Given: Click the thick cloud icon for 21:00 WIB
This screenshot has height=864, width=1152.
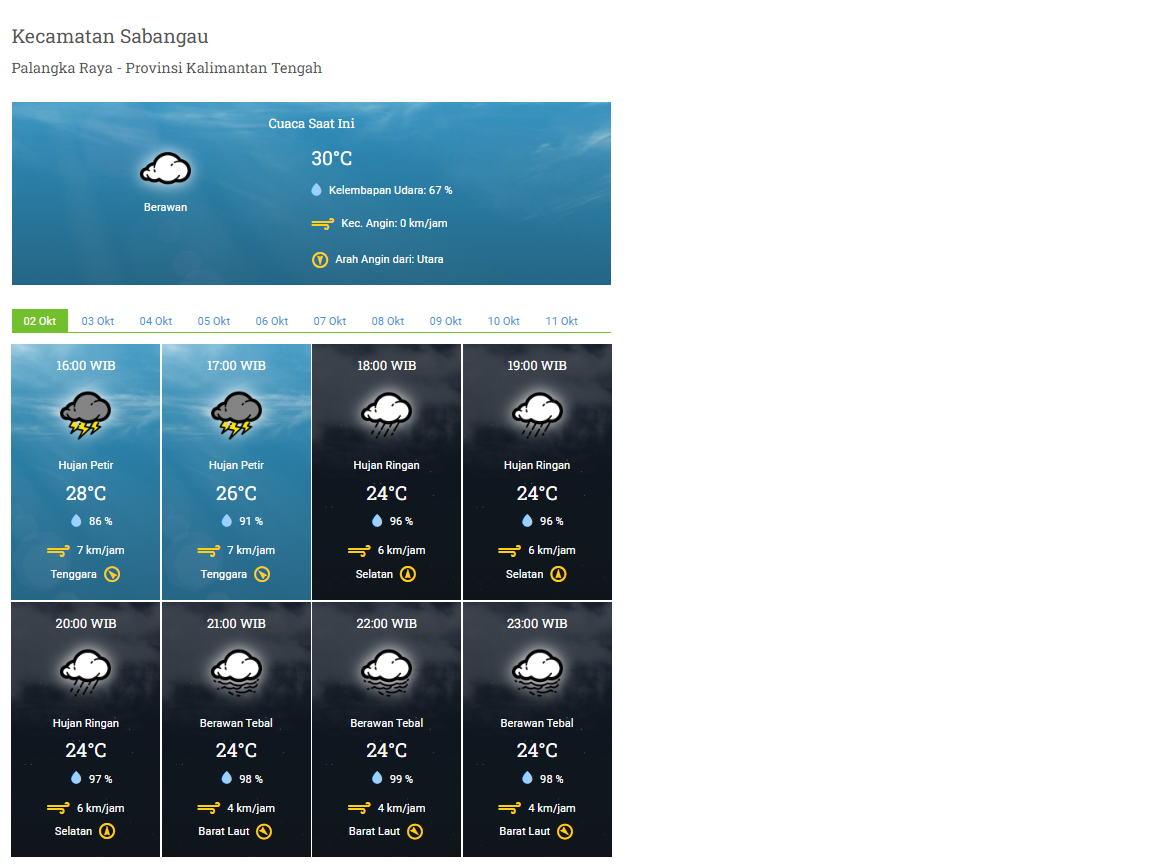Looking at the screenshot, I should click(x=236, y=672).
